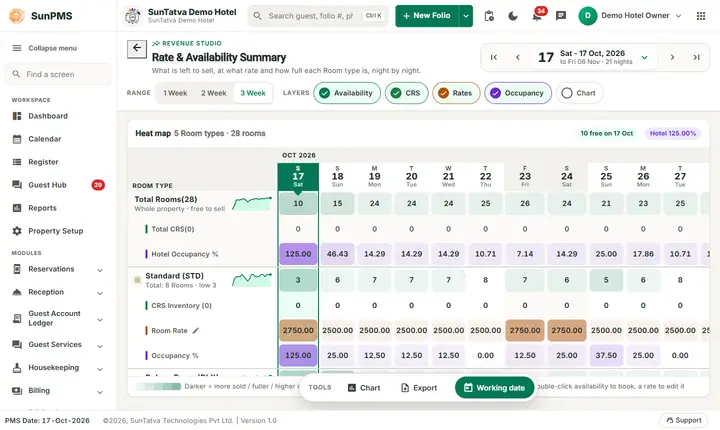Click the Export button
Image resolution: width=720 pixels, height=430 pixels.
click(x=419, y=388)
